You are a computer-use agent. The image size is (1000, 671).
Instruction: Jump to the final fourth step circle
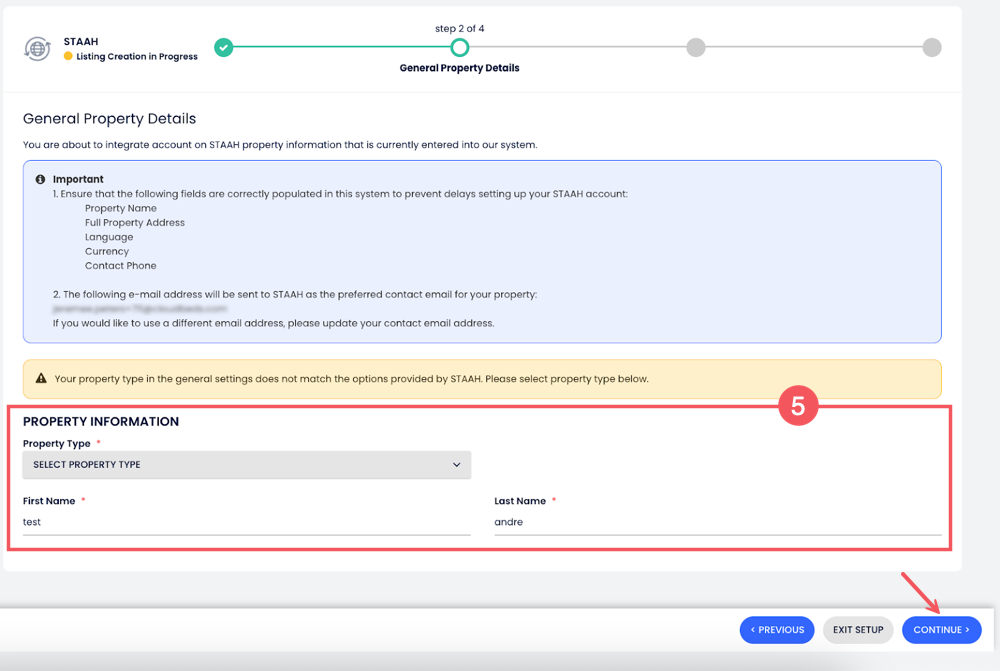(x=931, y=47)
